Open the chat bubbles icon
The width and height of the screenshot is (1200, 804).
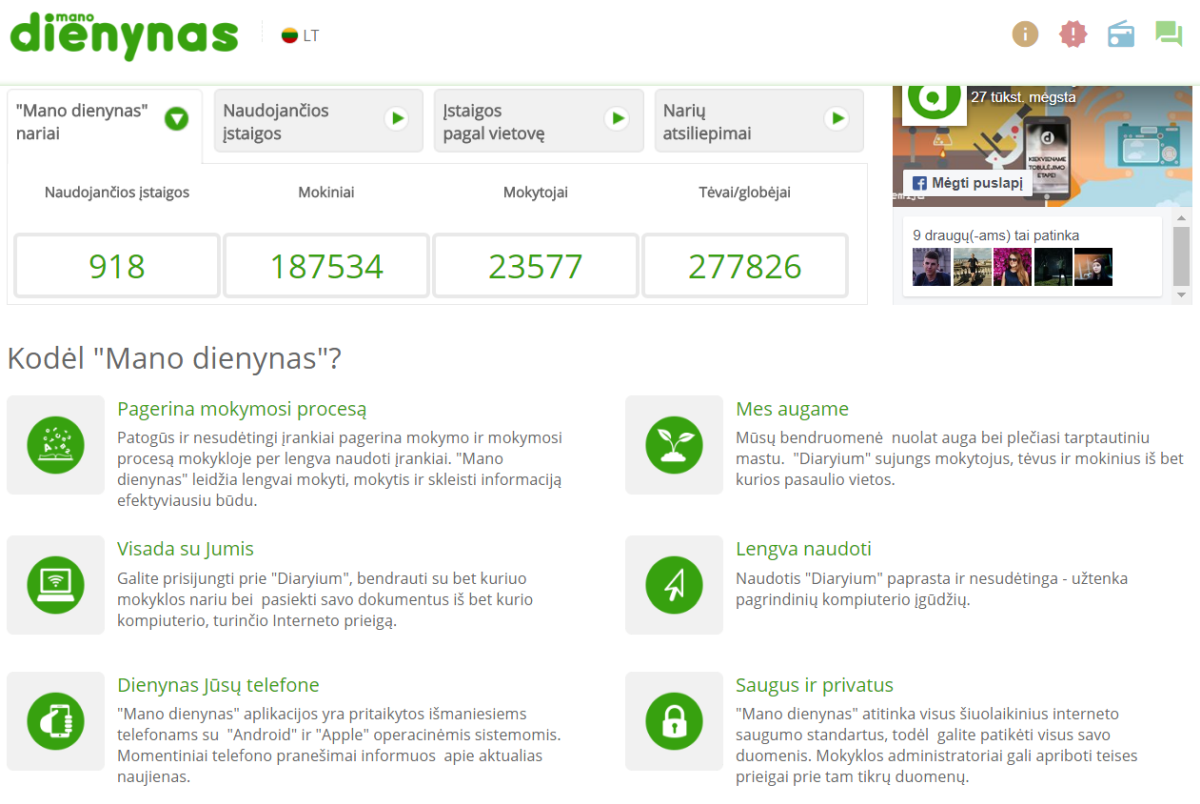tap(1168, 34)
